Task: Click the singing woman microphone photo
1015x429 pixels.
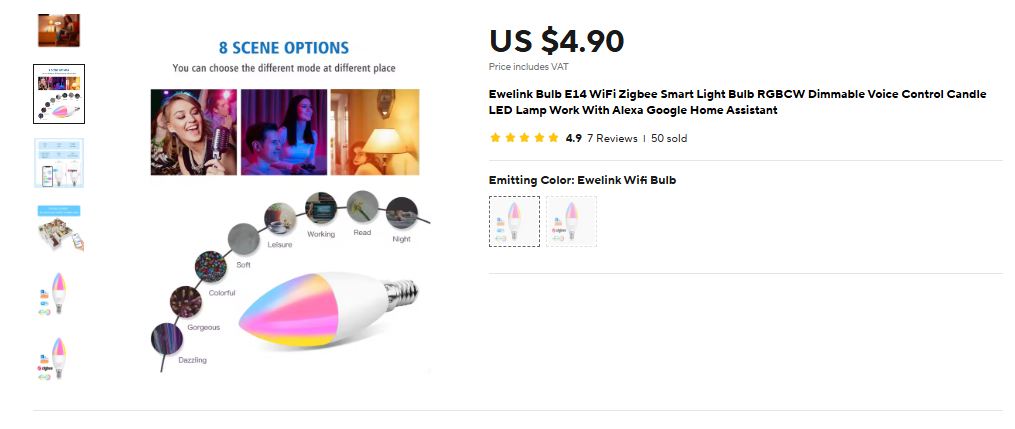Action: coord(194,132)
